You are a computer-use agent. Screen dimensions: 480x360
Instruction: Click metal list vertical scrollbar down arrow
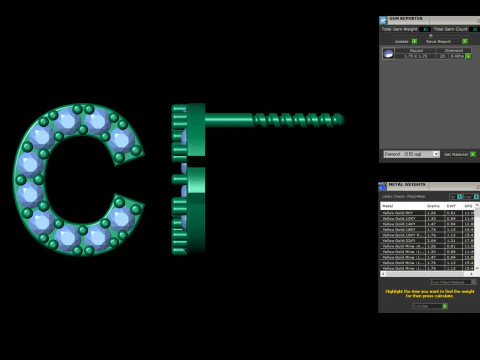[477, 268]
